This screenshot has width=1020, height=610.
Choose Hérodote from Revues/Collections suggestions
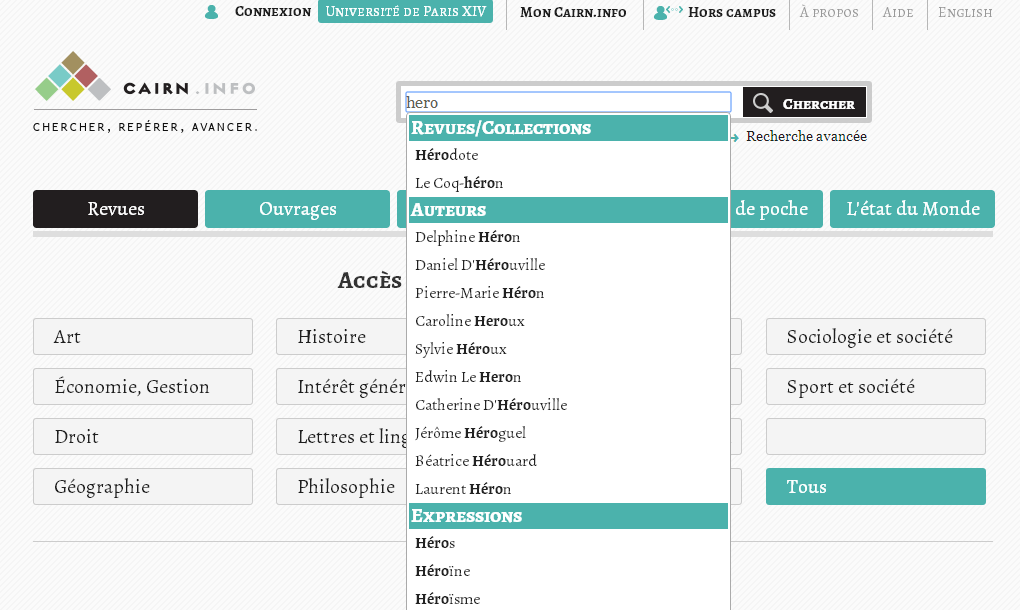coord(568,155)
